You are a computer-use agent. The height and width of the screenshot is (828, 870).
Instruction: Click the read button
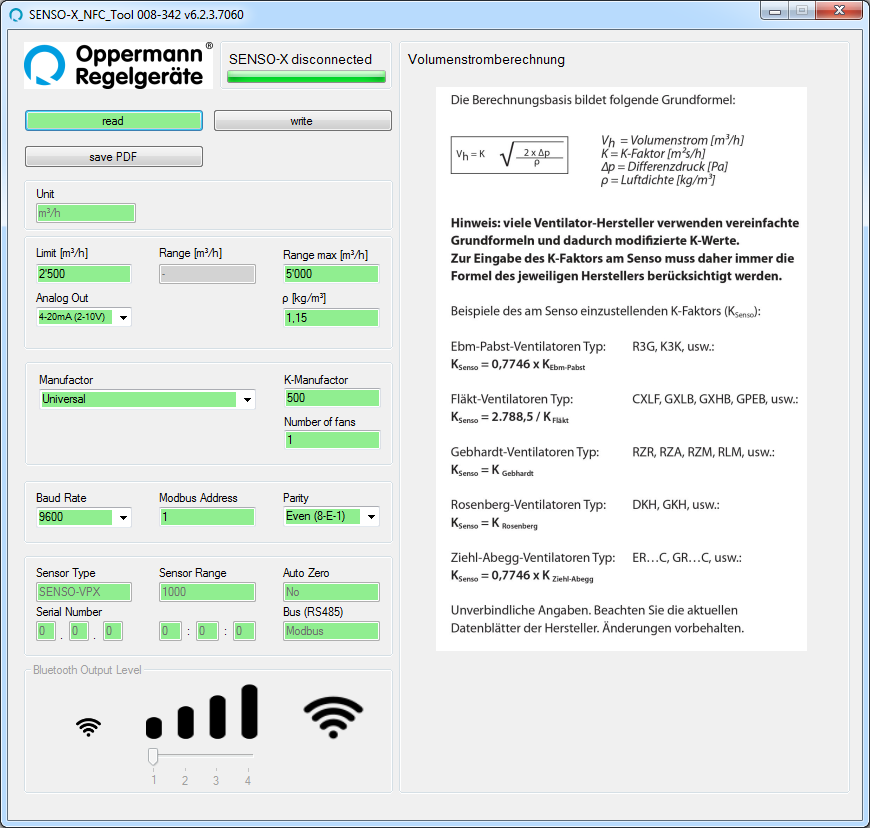coord(114,120)
